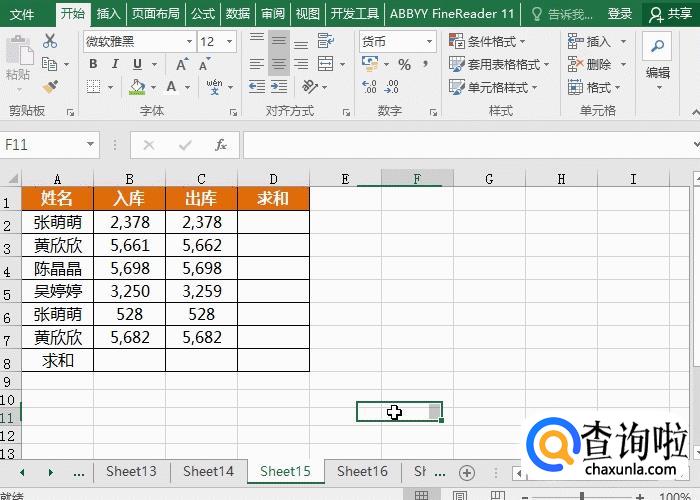The width and height of the screenshot is (700, 500).
Task: Open the Sheet13 tab
Action: [131, 471]
